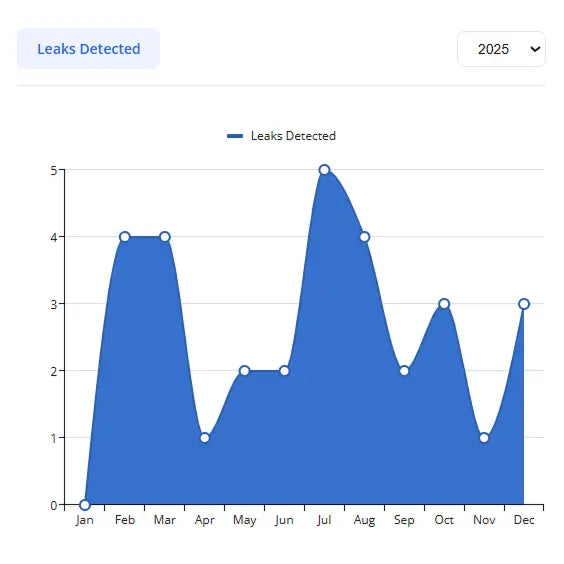
Task: Click the Jul peak data point at 5
Action: tap(324, 170)
